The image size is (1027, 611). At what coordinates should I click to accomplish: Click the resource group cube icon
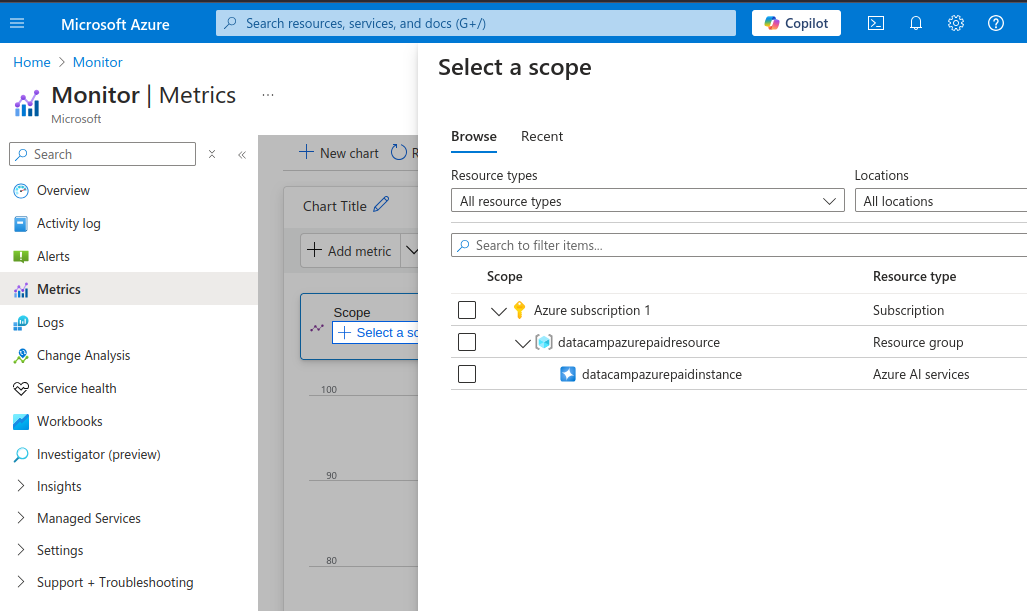pyautogui.click(x=544, y=342)
